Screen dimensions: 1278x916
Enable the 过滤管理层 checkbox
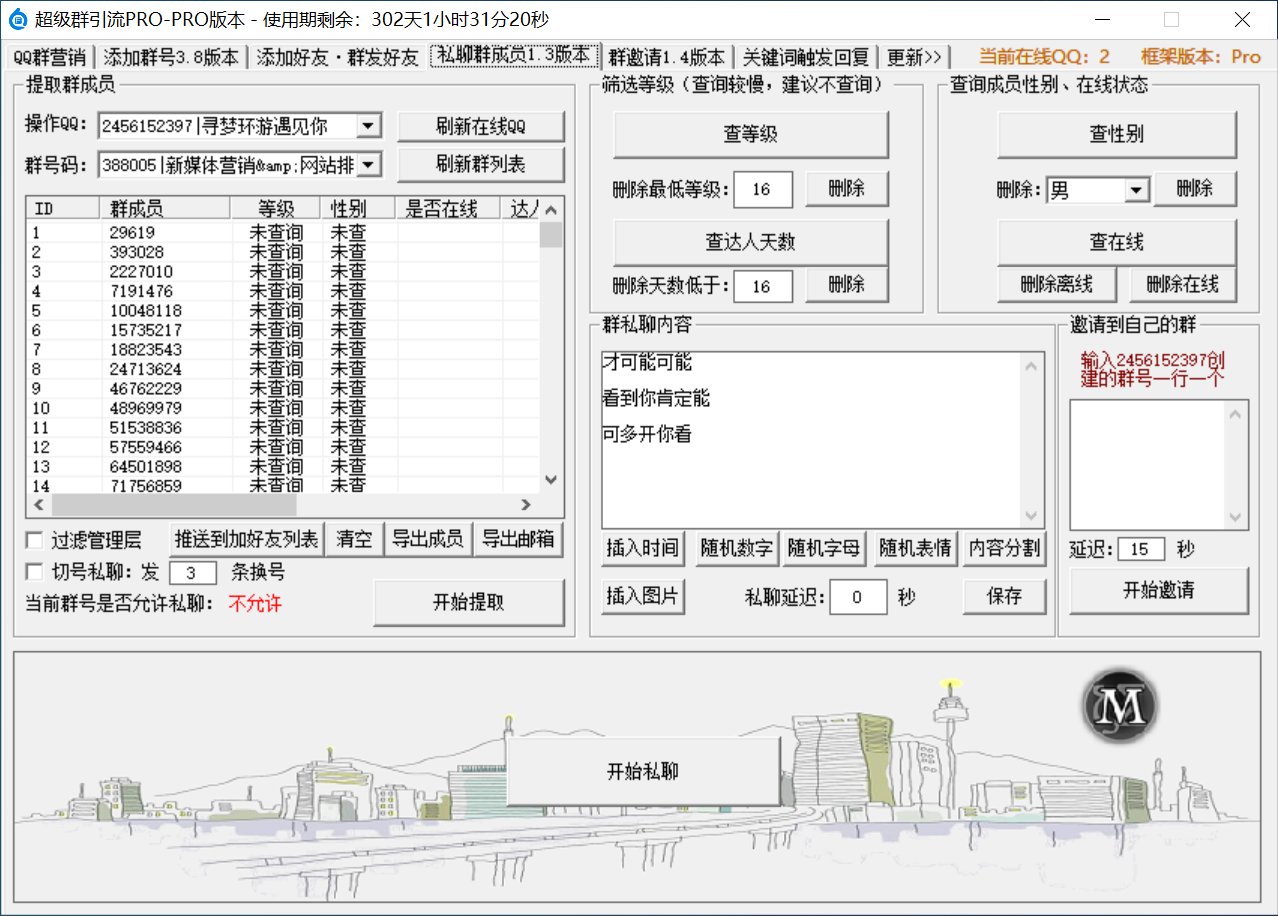[x=35, y=541]
